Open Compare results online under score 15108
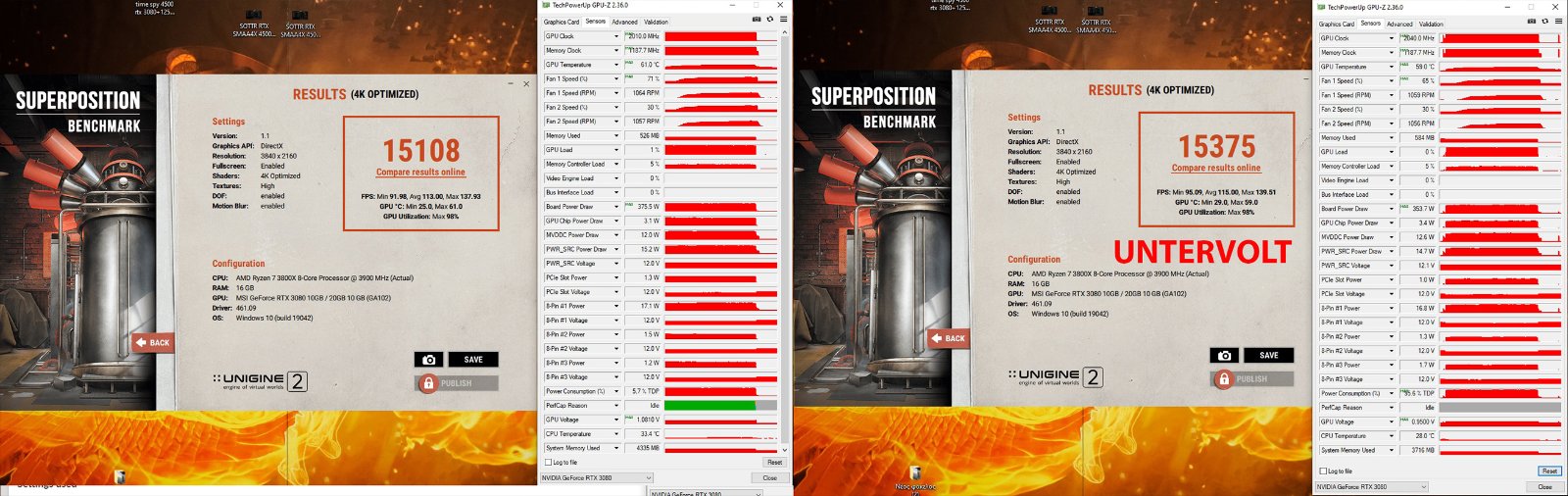Viewport: 1568px width, 496px height. [420, 173]
